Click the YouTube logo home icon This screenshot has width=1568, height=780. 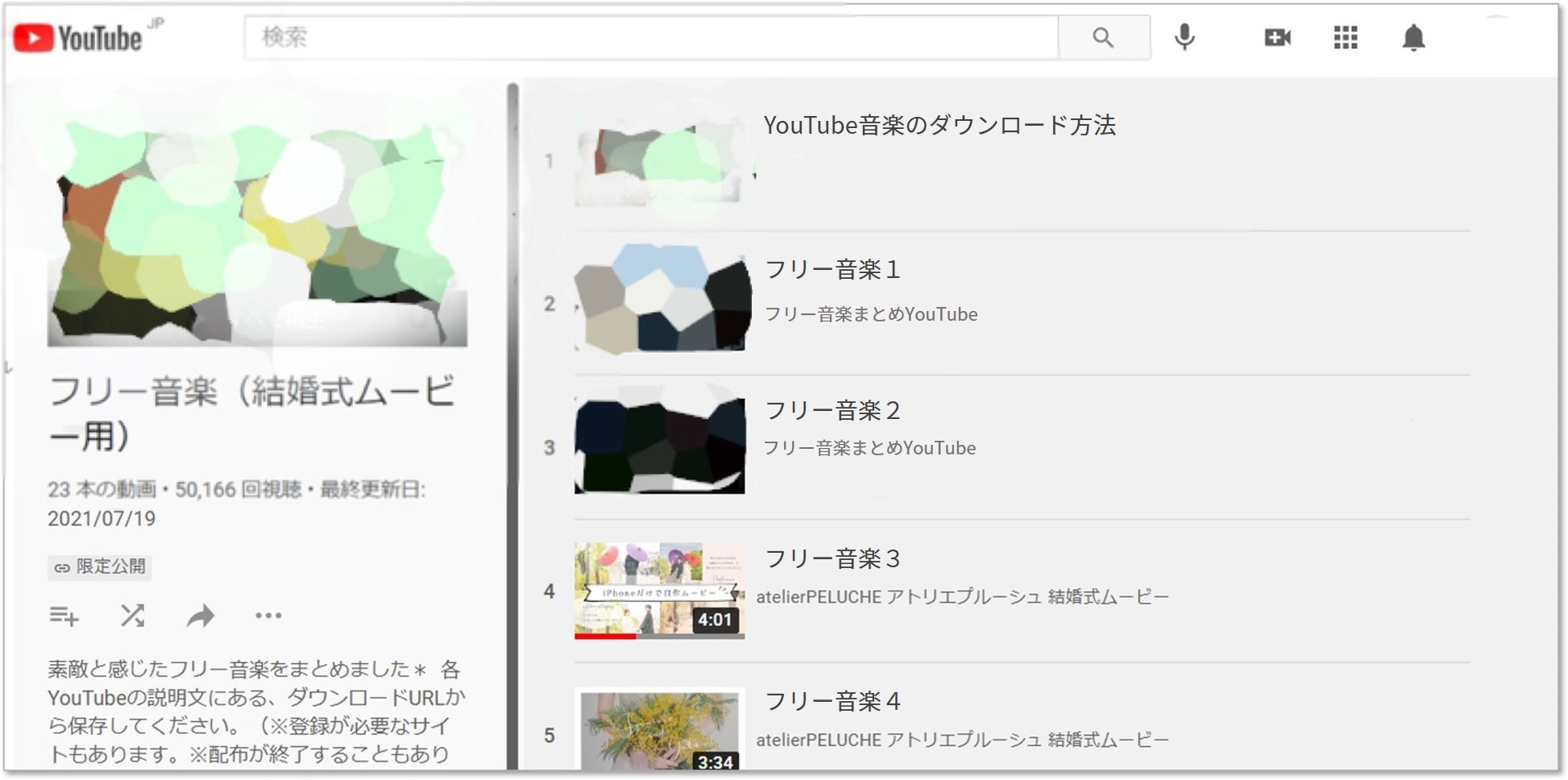tap(77, 38)
